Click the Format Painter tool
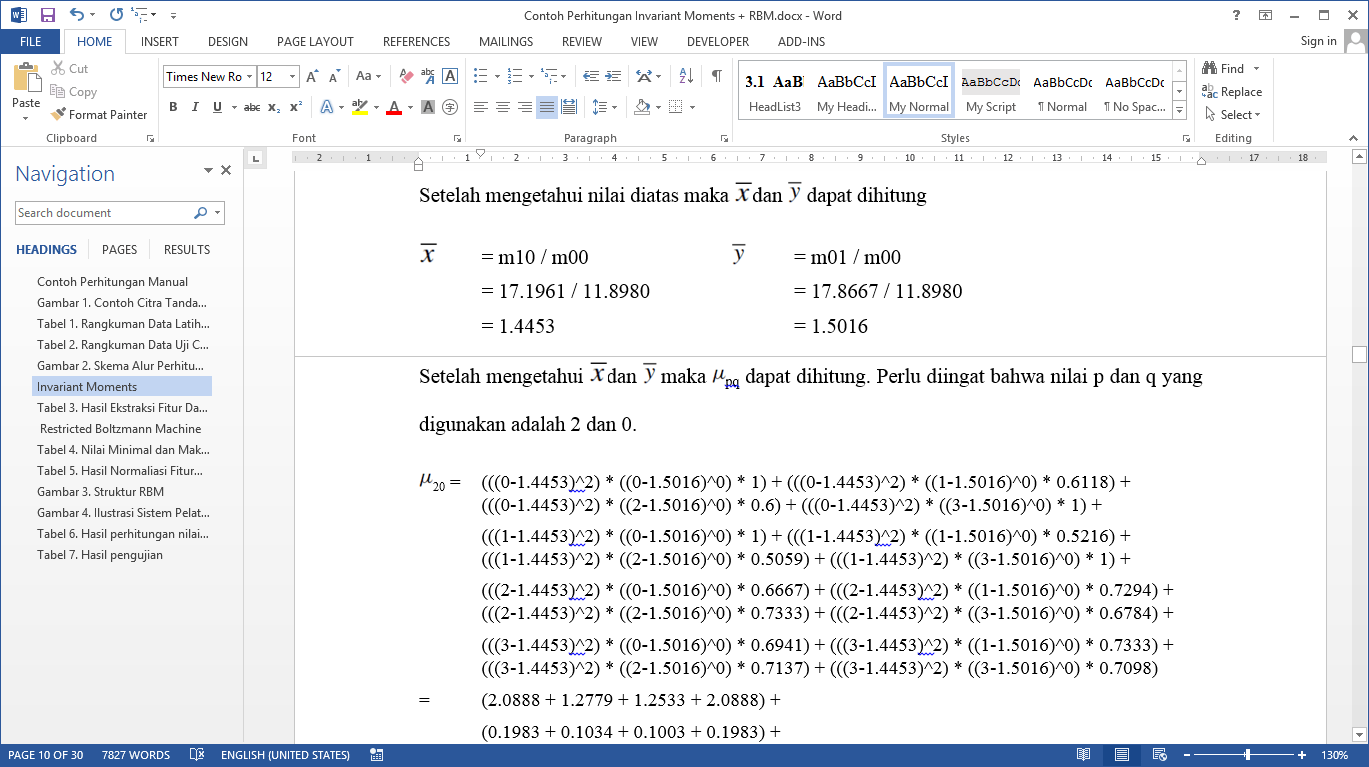This screenshot has height=767, width=1369. 99,115
